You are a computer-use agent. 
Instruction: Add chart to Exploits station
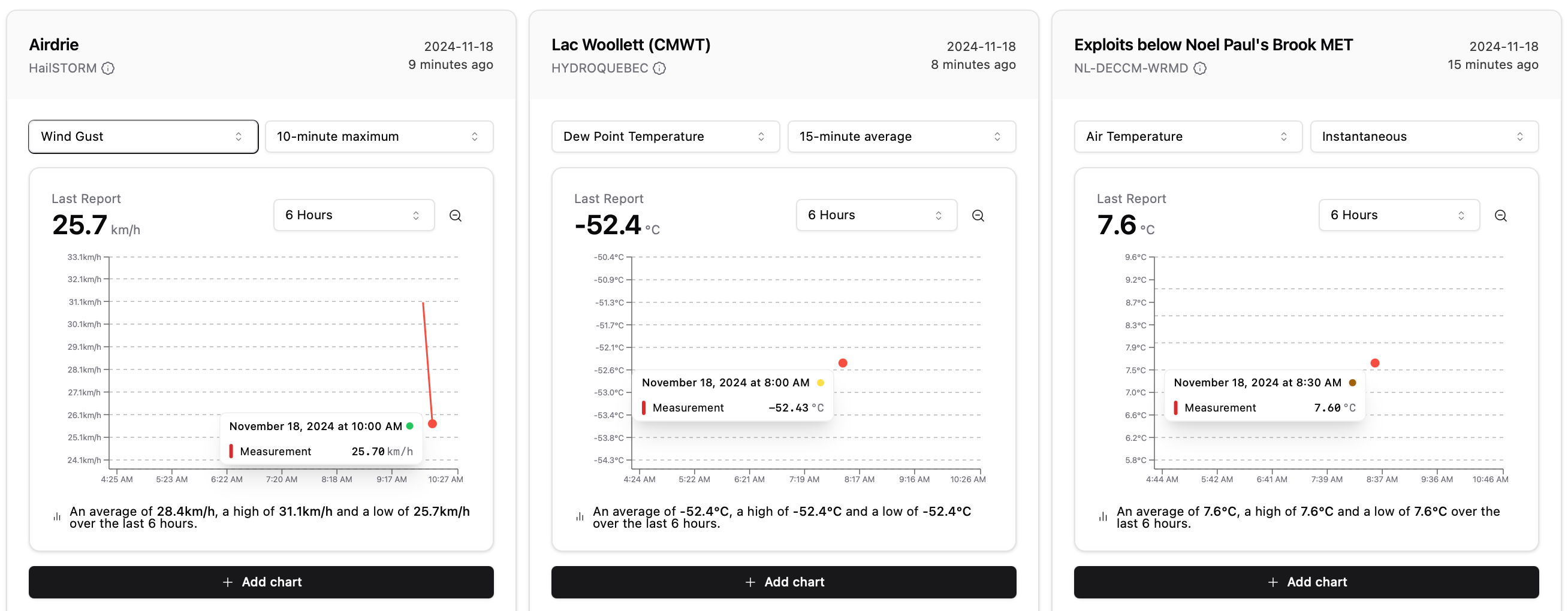pyautogui.click(x=1306, y=582)
